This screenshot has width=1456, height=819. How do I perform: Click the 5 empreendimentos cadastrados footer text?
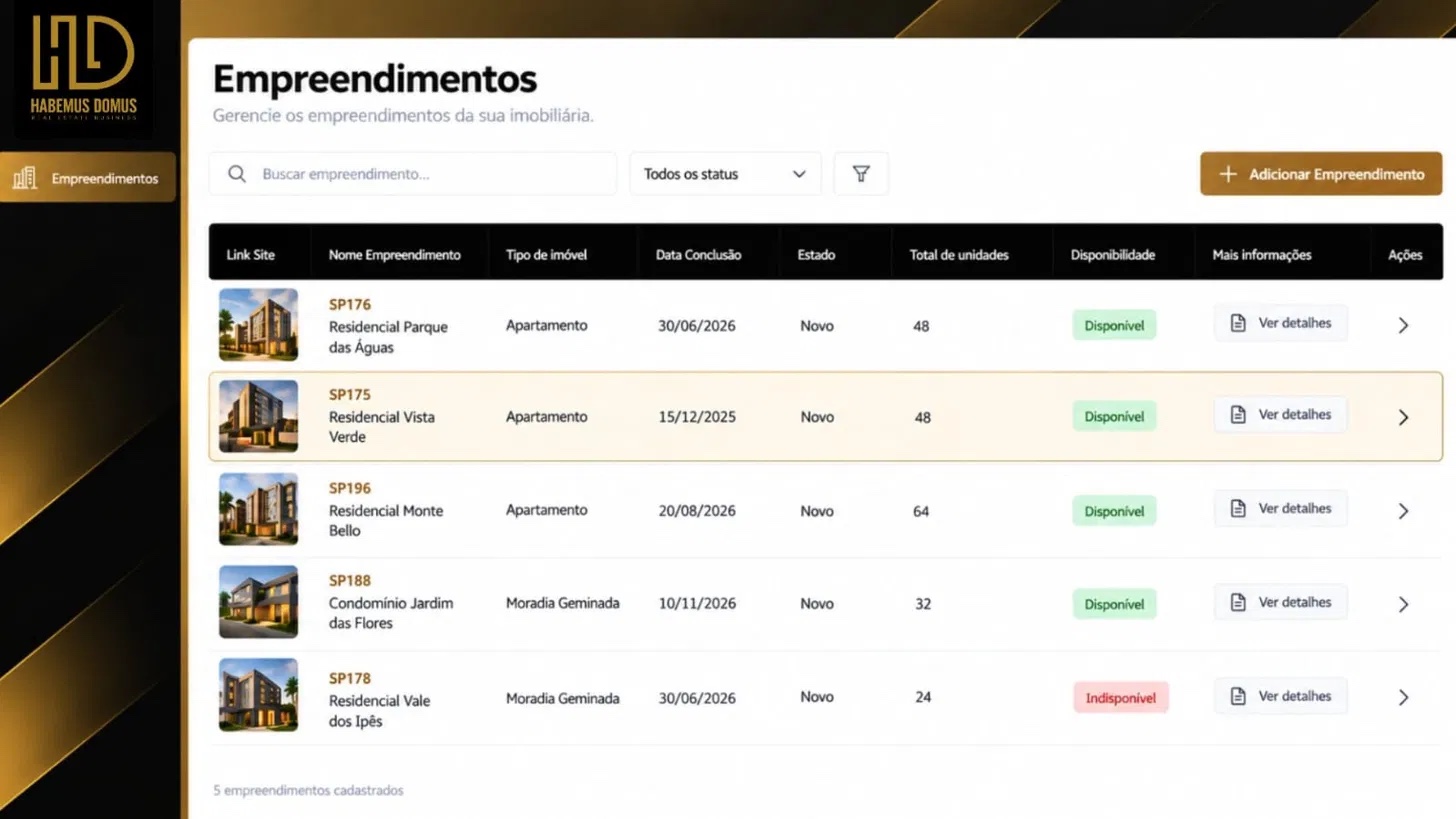(308, 790)
